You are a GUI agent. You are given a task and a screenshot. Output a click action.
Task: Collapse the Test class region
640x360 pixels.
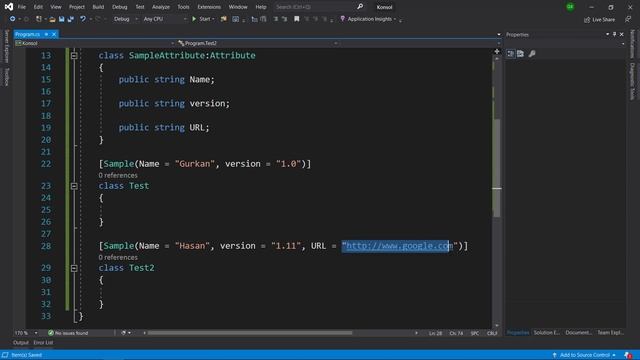click(74, 186)
